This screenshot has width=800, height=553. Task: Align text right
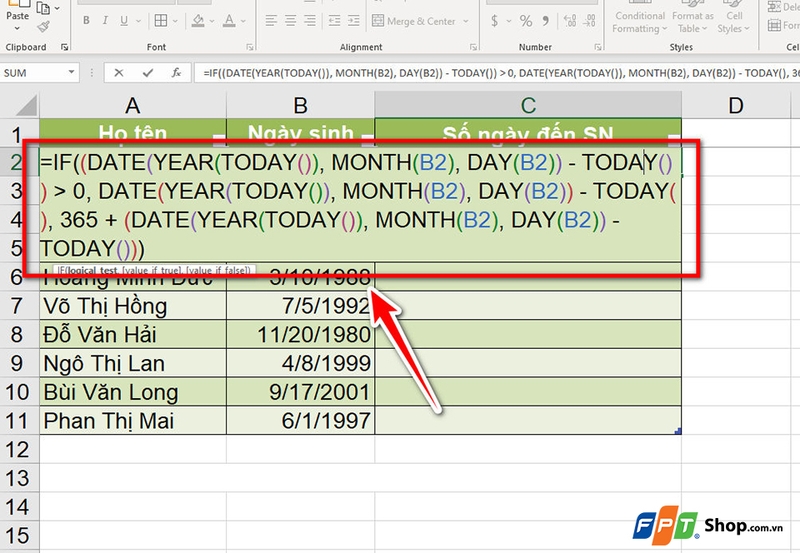(x=310, y=20)
